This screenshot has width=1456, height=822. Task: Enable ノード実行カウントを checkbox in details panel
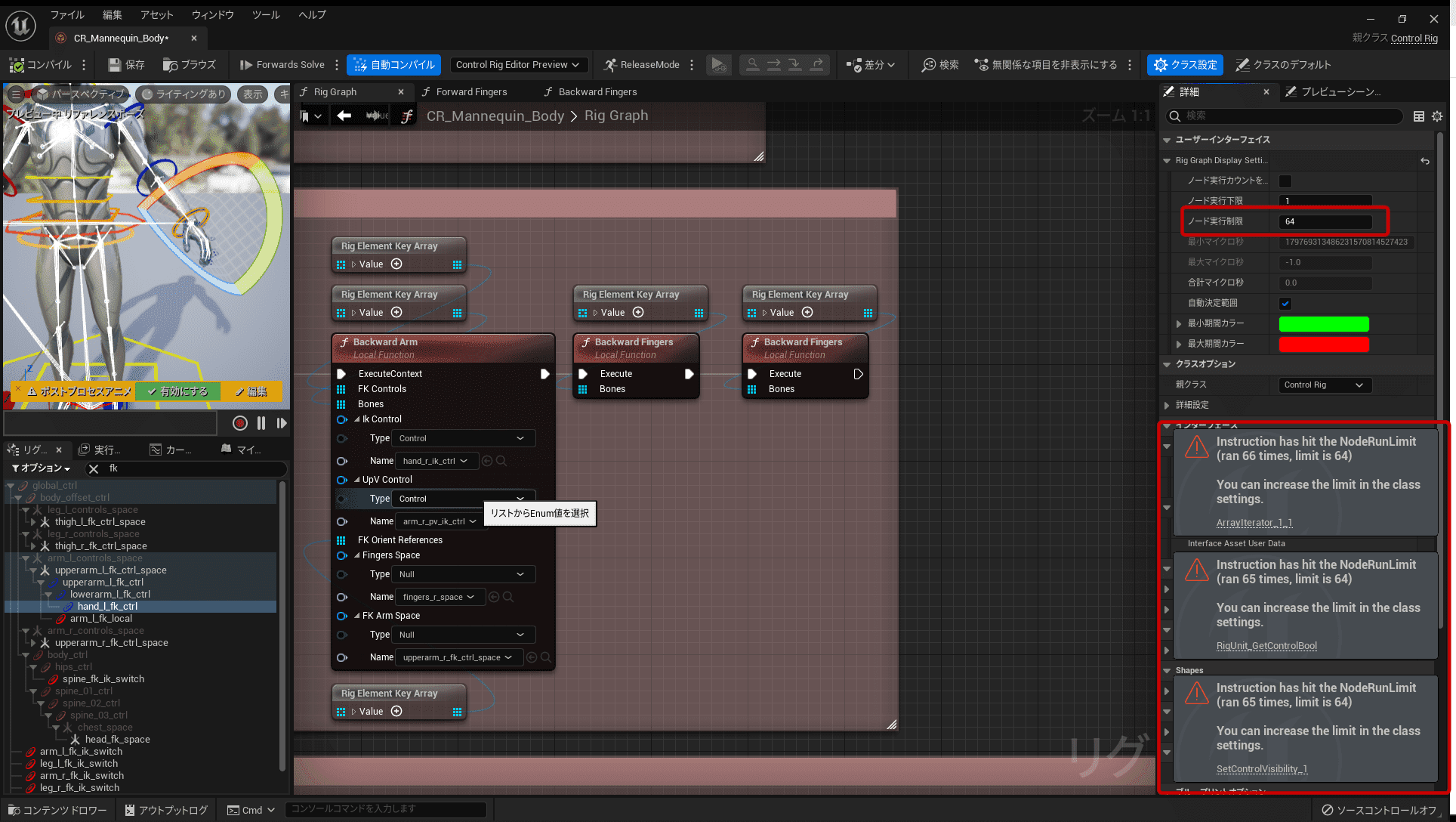coord(1285,181)
